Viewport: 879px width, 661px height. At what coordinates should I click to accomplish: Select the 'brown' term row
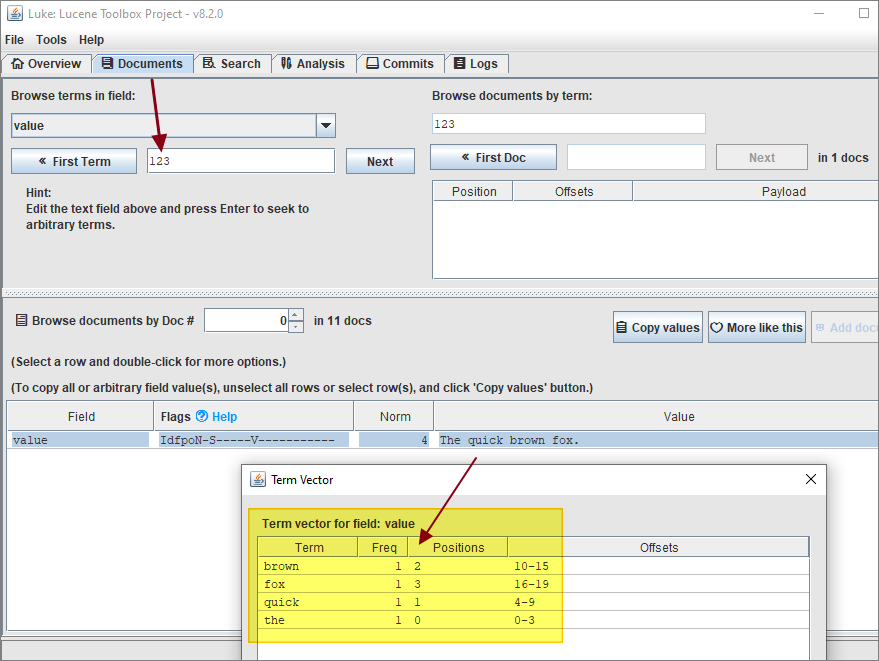[310, 566]
